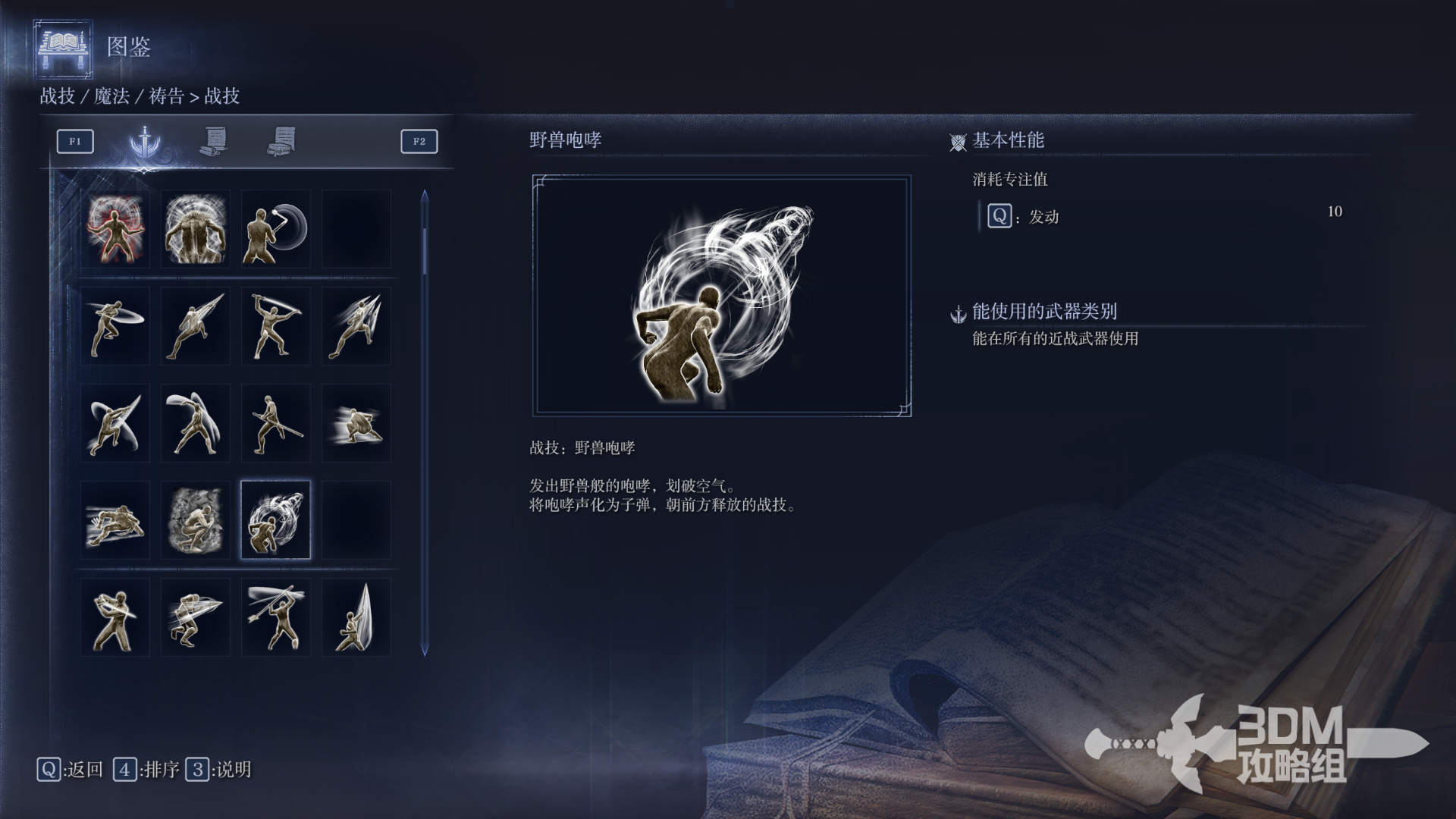Switch to the second scroll prayer tab
The width and height of the screenshot is (1456, 819).
282,142
